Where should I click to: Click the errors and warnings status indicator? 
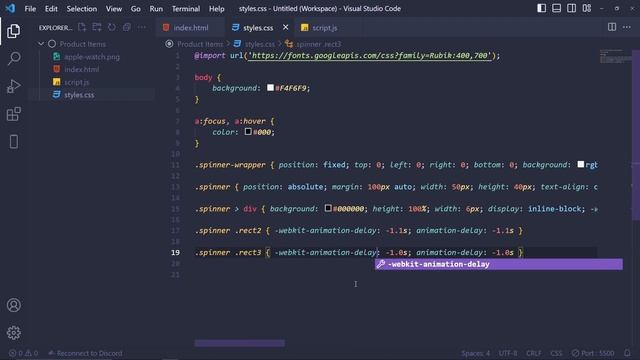tap(24, 353)
